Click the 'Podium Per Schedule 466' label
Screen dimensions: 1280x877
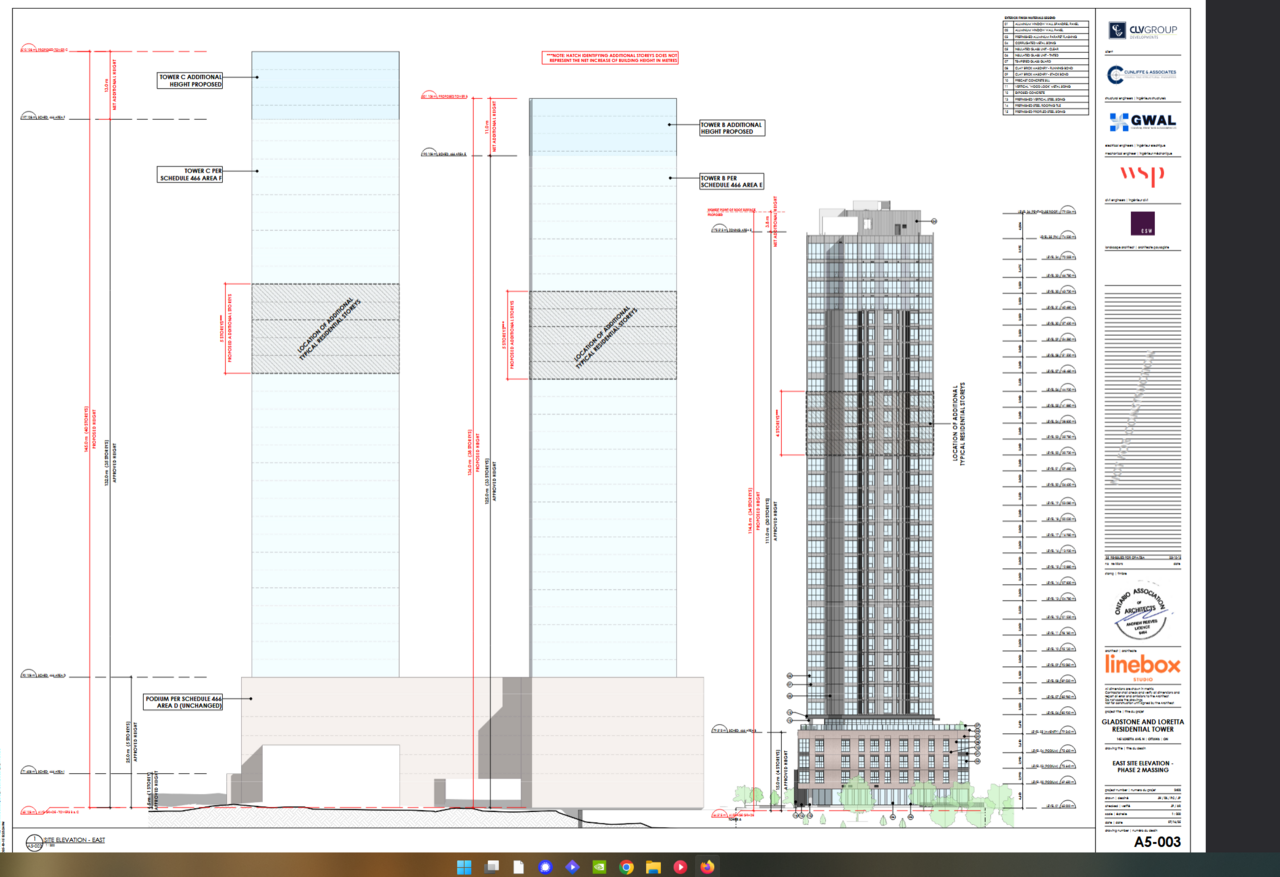coord(183,701)
